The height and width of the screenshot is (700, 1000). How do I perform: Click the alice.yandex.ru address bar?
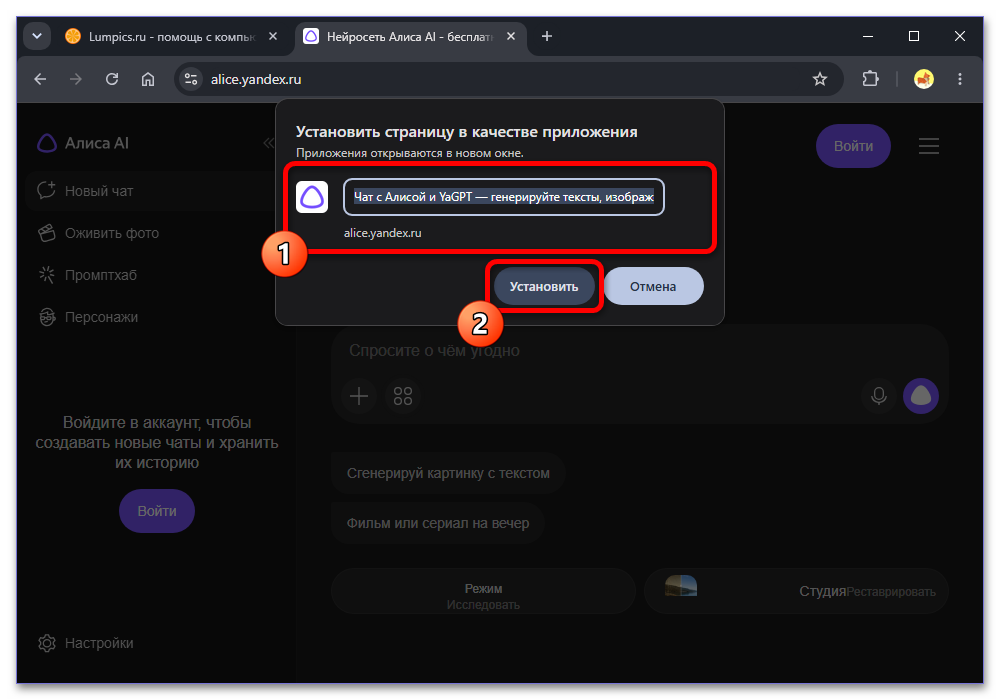pos(508,79)
